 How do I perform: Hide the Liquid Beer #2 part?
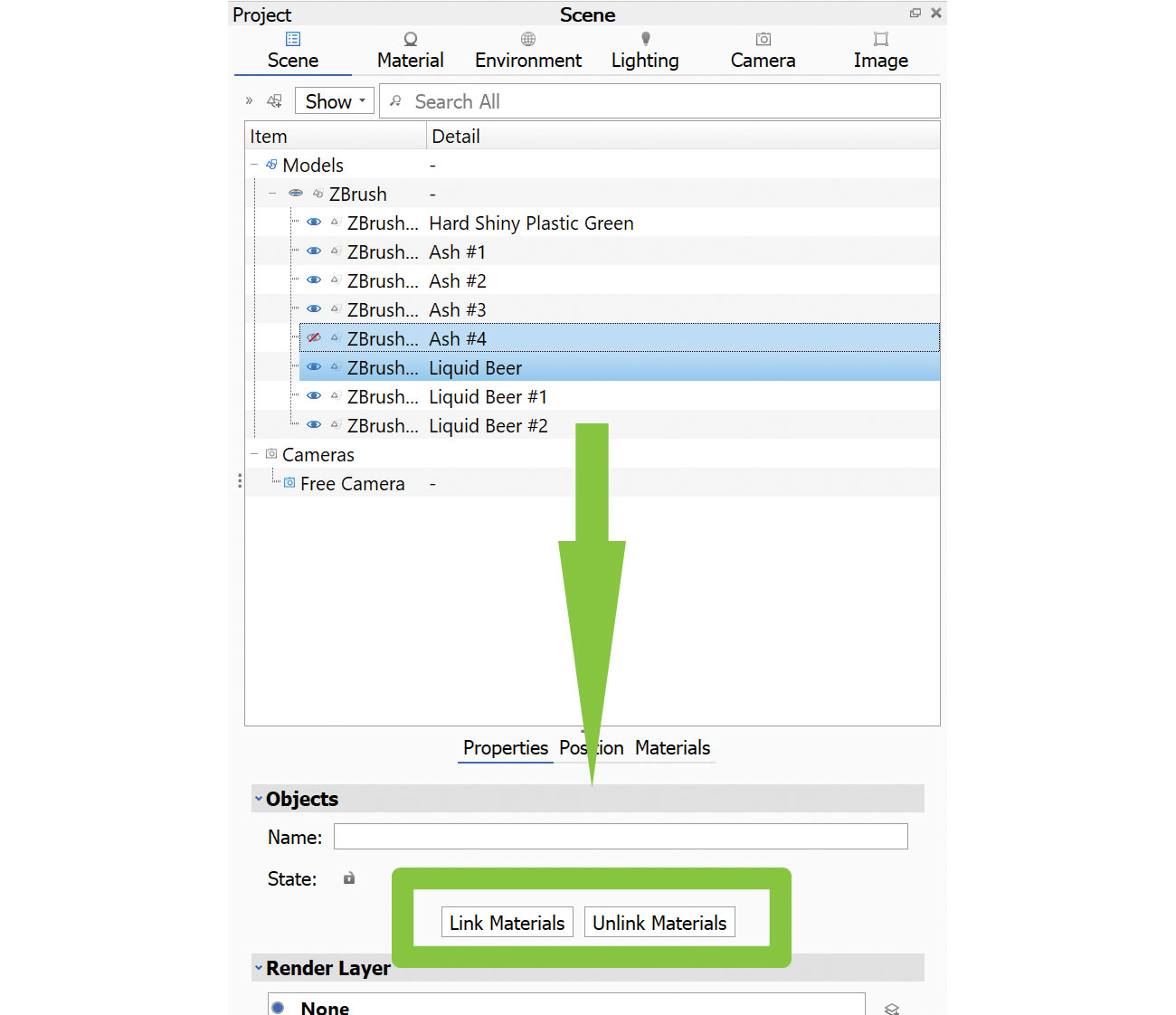tap(314, 425)
